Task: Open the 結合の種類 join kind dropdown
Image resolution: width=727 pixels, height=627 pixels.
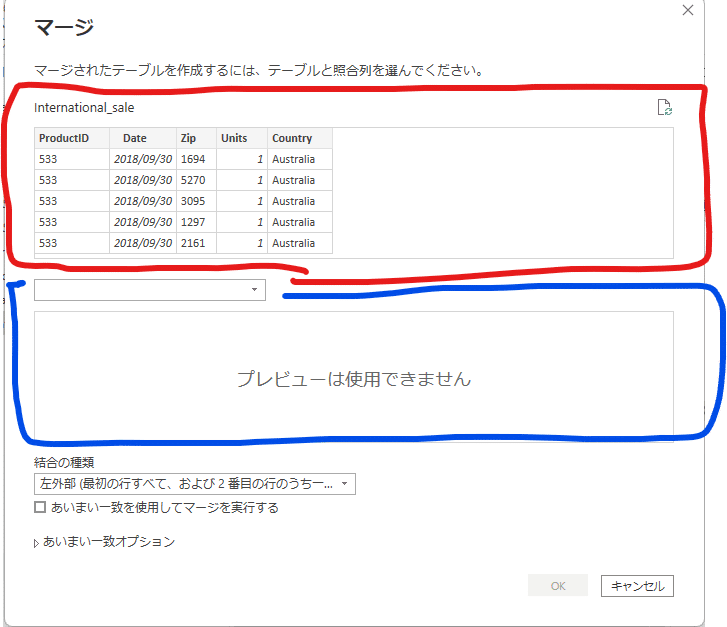Action: pos(195,484)
